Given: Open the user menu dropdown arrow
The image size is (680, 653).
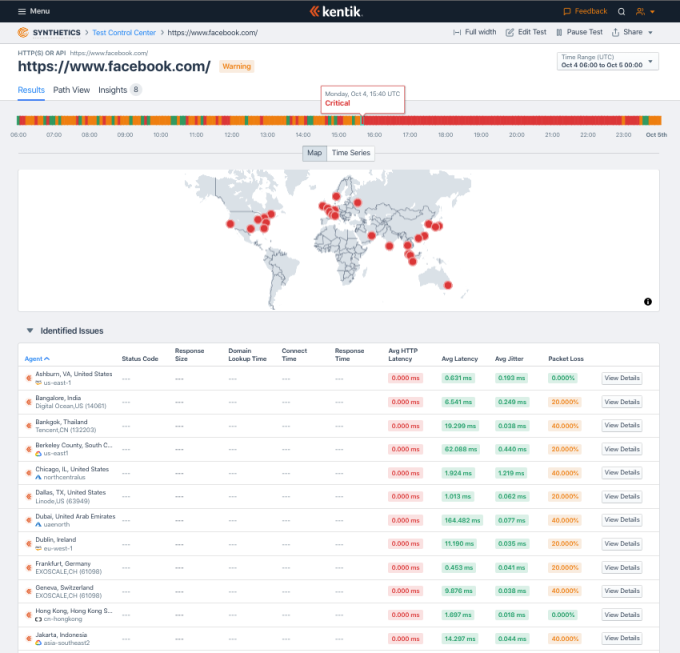Looking at the screenshot, I should [652, 12].
